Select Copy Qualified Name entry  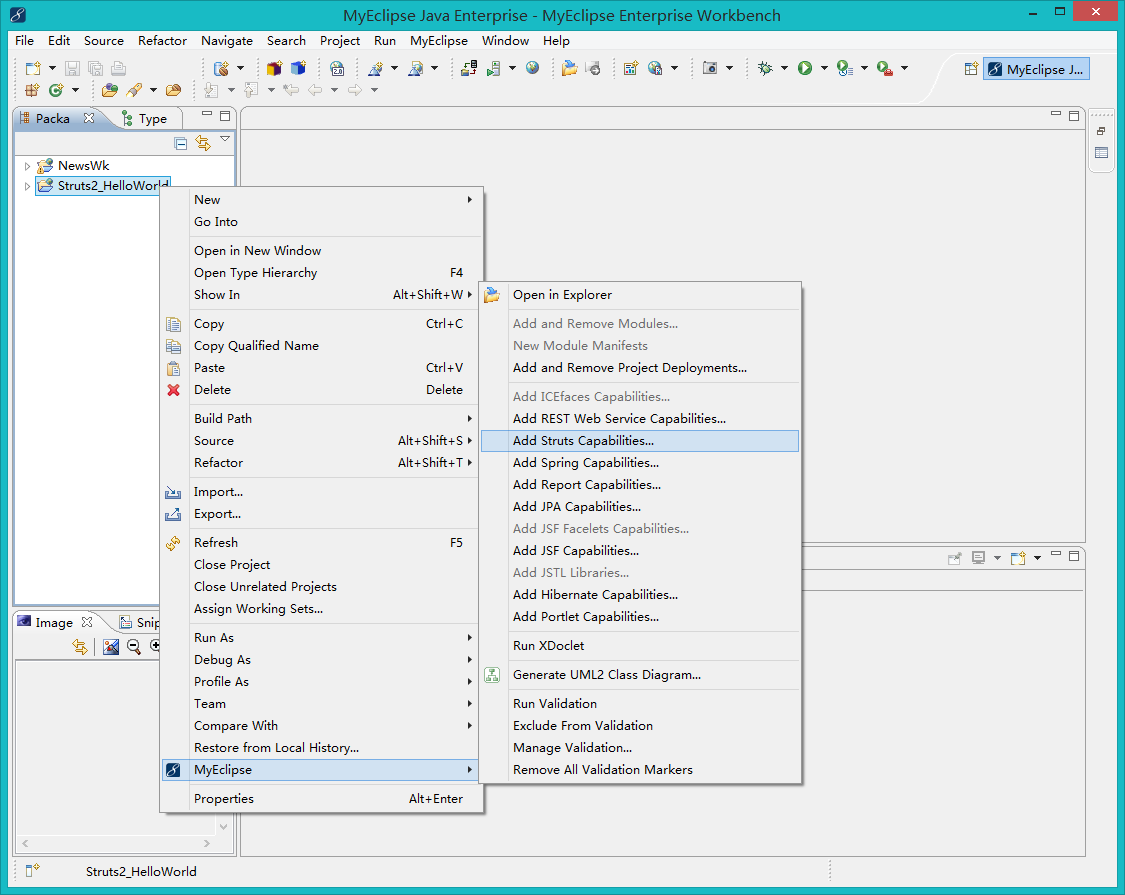(321, 345)
